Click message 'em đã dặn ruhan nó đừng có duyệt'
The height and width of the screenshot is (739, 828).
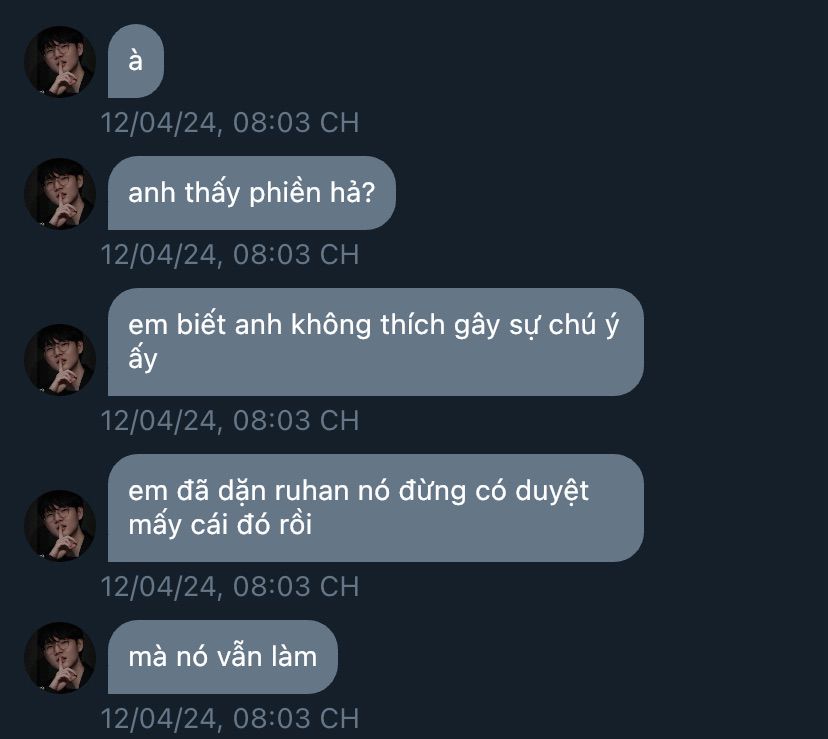[375, 508]
